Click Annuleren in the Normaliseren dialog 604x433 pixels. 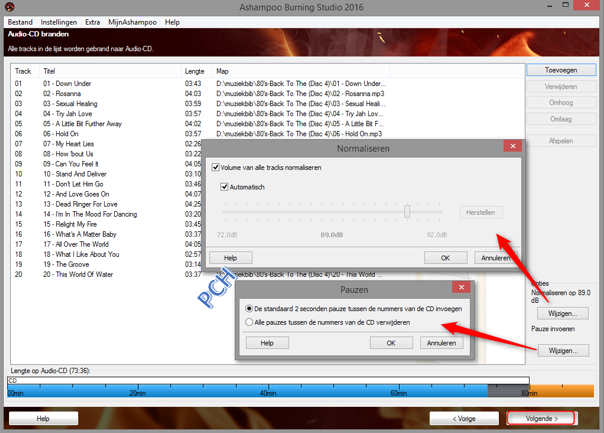pos(495,258)
